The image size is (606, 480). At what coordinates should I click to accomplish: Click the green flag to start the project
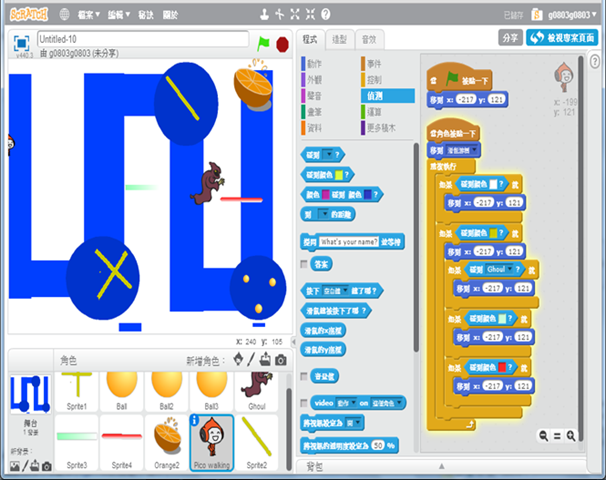coord(263,44)
